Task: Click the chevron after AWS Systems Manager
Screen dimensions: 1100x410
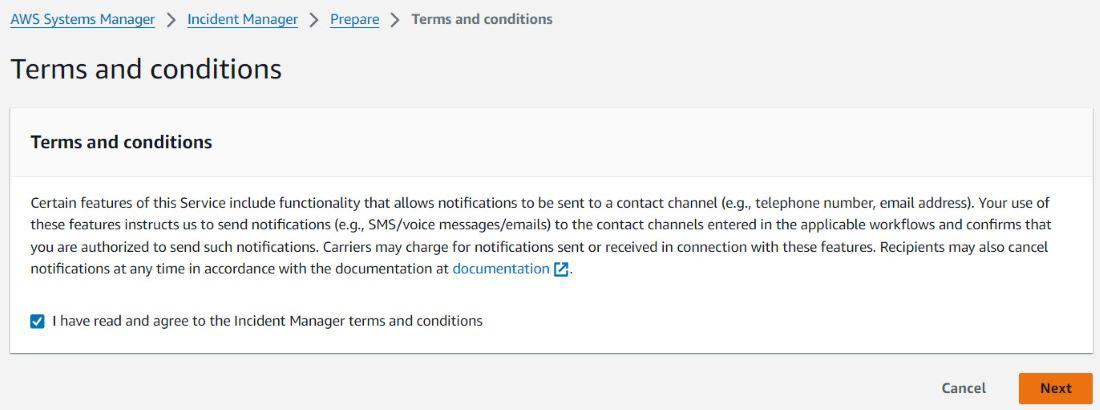Action: coord(171,19)
